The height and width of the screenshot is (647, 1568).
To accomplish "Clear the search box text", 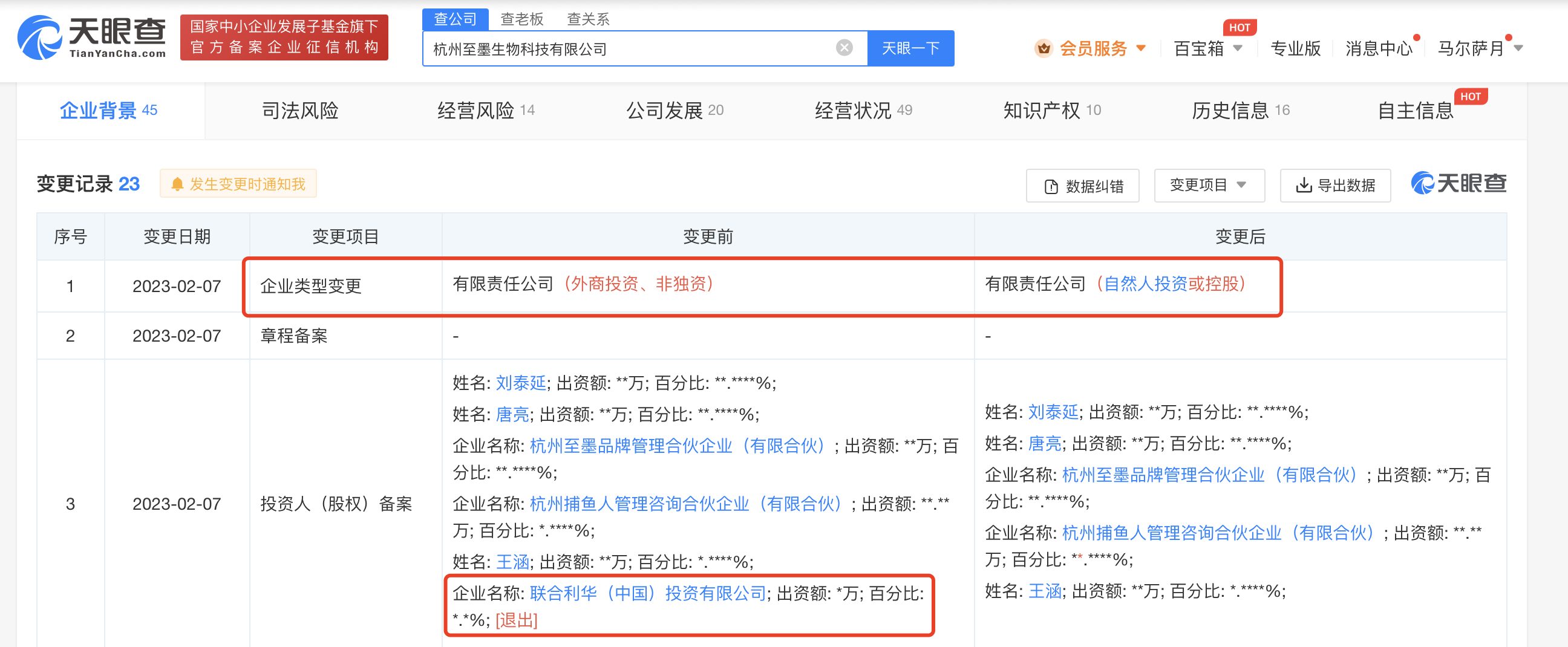I will [844, 48].
